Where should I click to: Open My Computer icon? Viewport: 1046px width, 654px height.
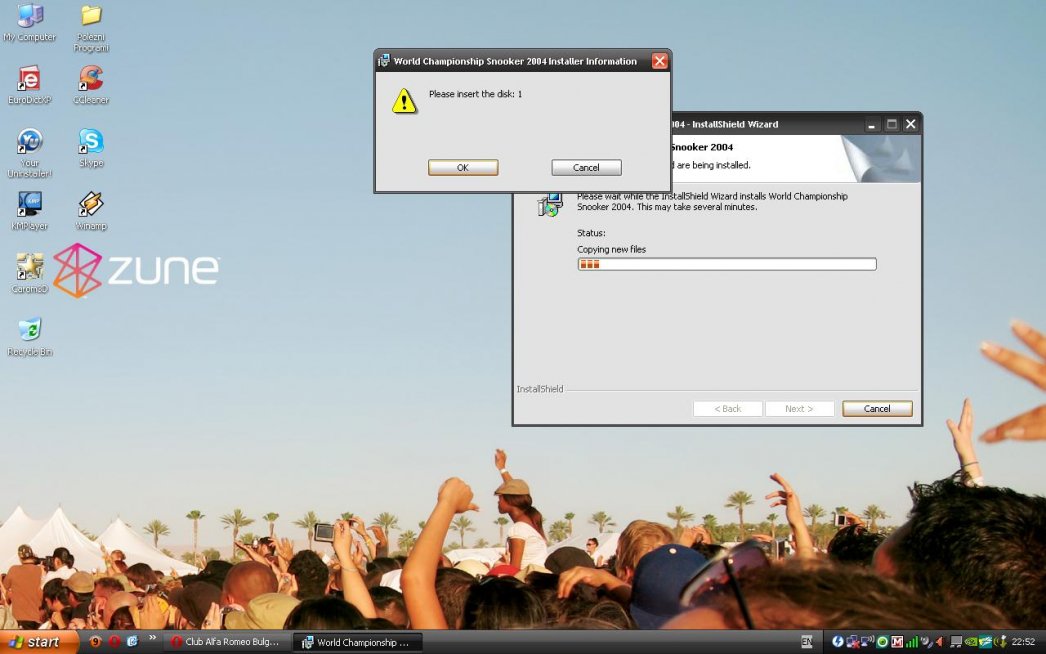(x=30, y=17)
